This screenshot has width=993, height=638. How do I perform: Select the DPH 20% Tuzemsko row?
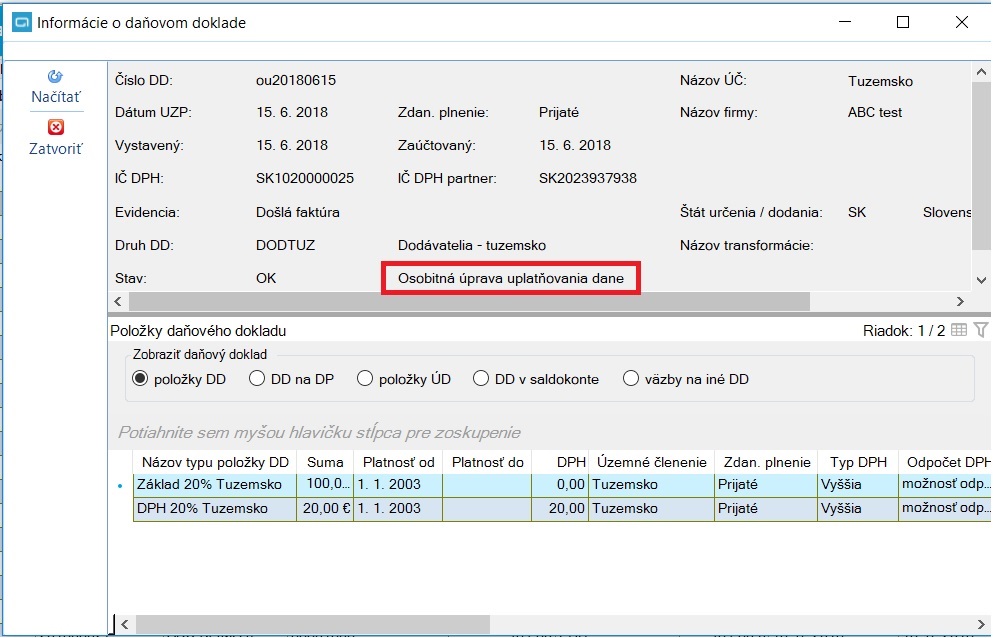[x=562, y=509]
